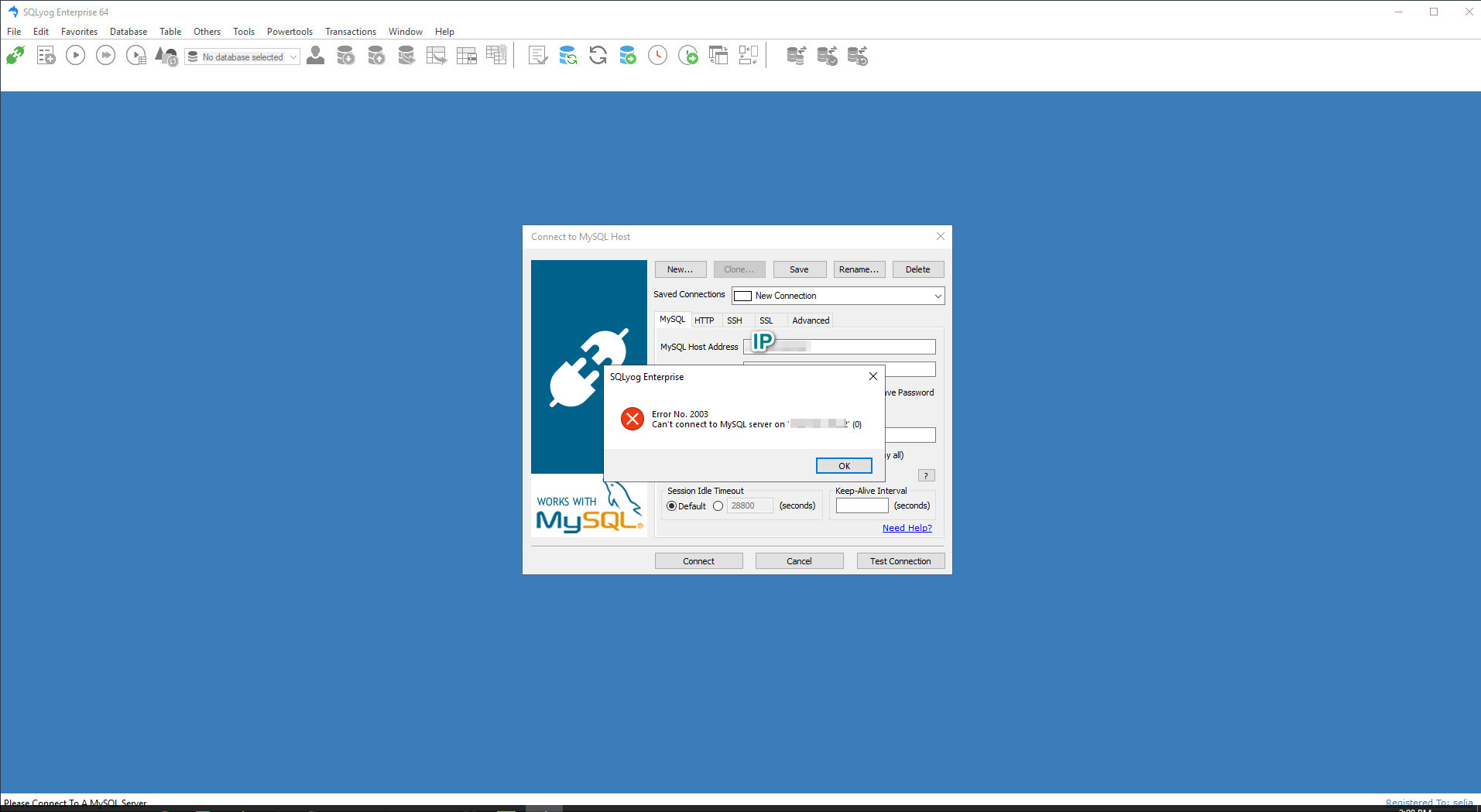Screen dimensions: 1481x812
Task: Open the User Manager icon
Action: point(315,55)
